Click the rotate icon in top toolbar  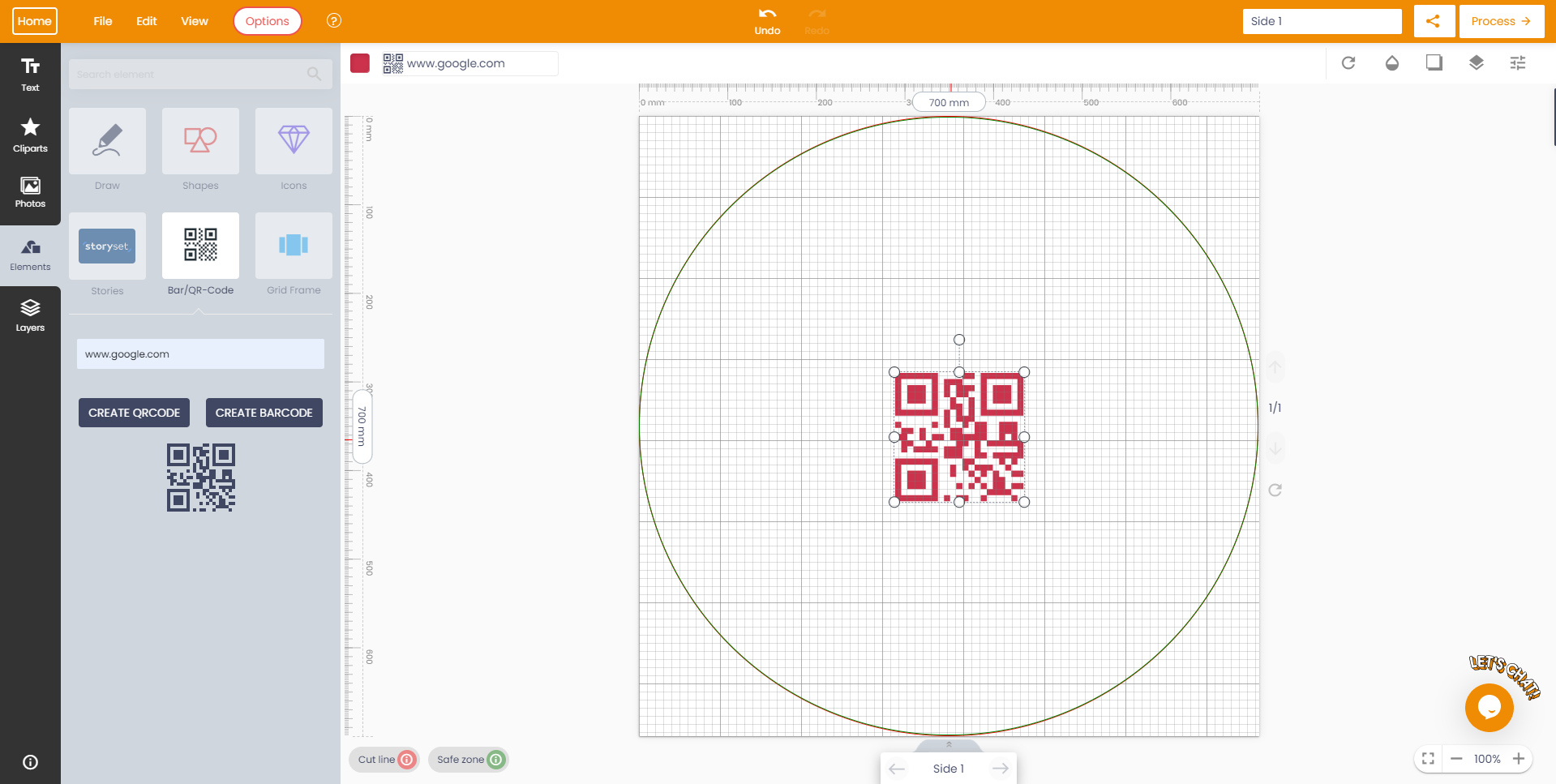pyautogui.click(x=1348, y=63)
